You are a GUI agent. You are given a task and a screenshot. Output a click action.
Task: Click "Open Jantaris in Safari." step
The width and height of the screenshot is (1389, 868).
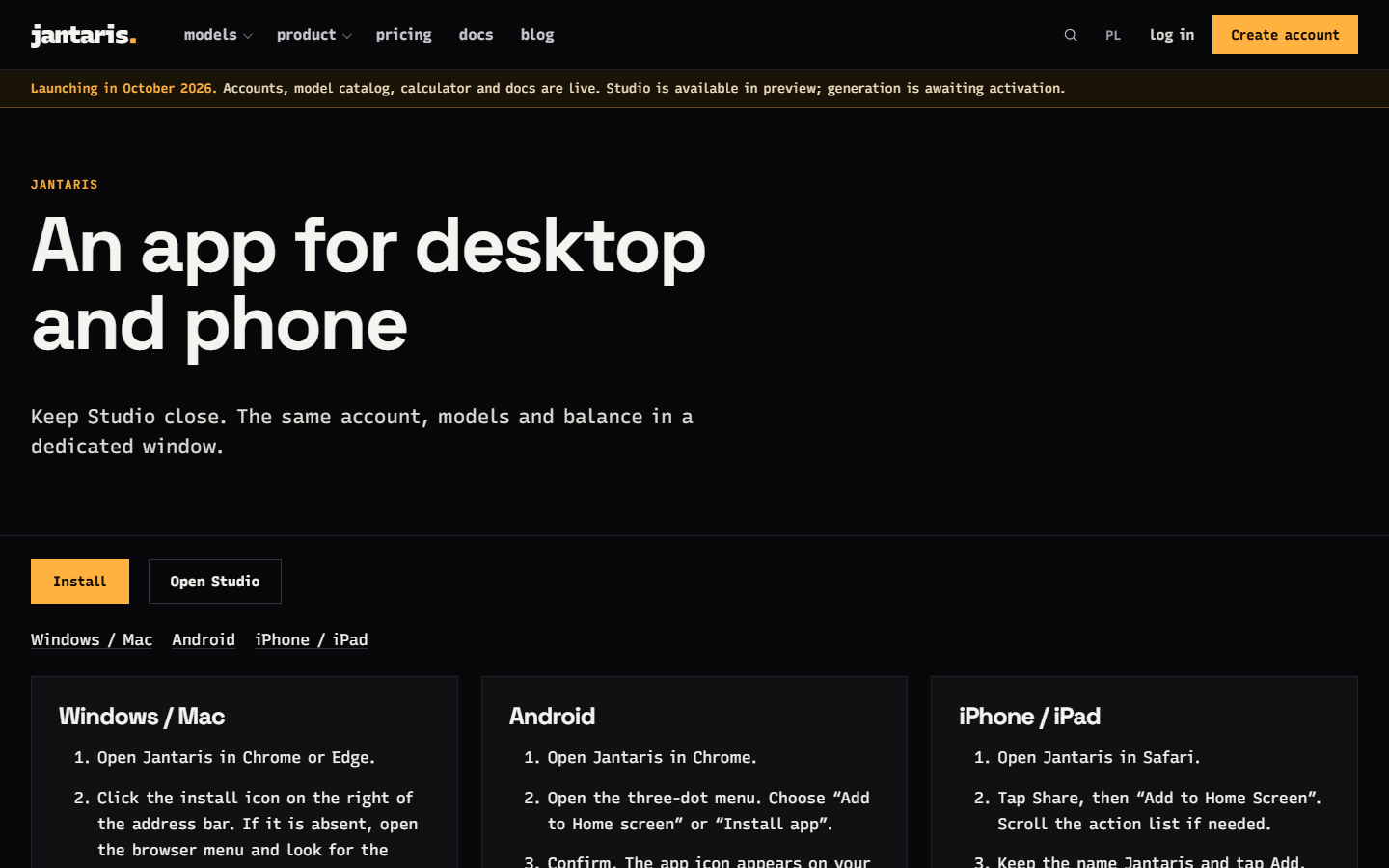(1099, 758)
